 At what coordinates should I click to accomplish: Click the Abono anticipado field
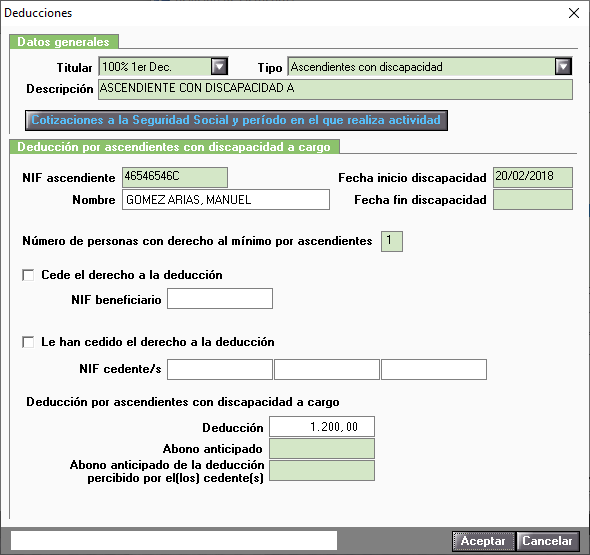[322, 449]
